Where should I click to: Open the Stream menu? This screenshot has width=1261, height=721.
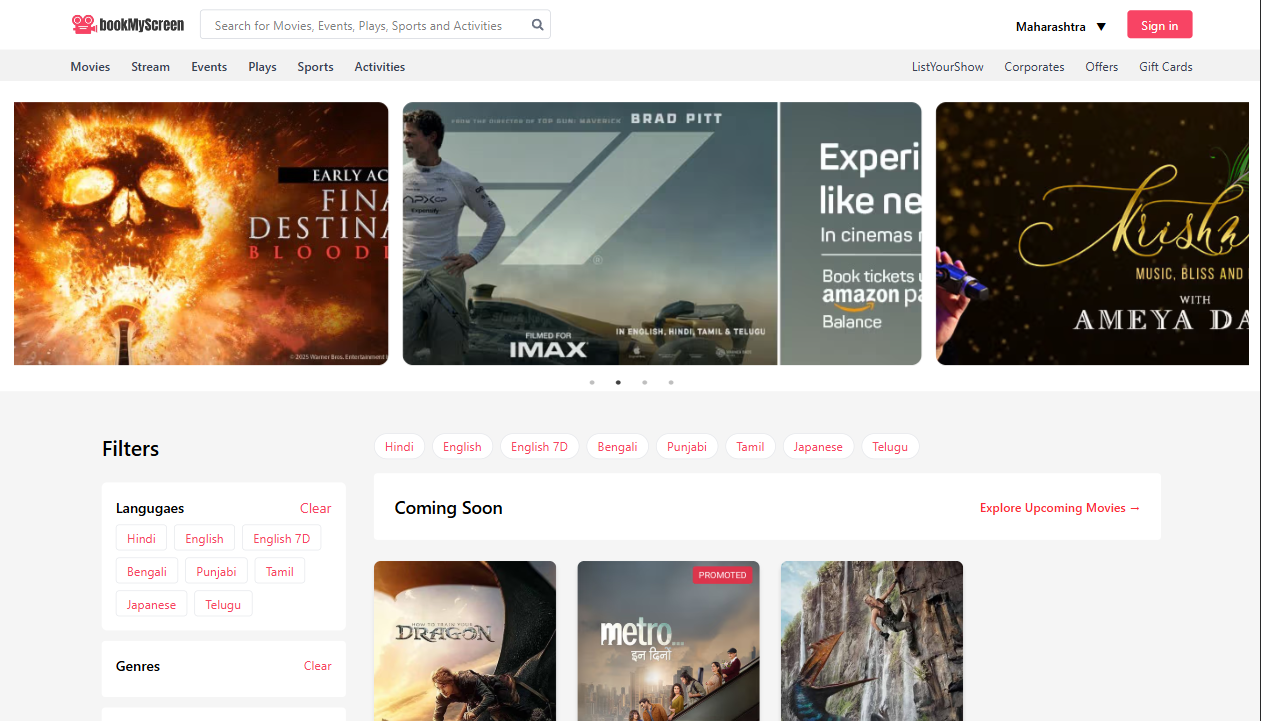[x=150, y=67]
